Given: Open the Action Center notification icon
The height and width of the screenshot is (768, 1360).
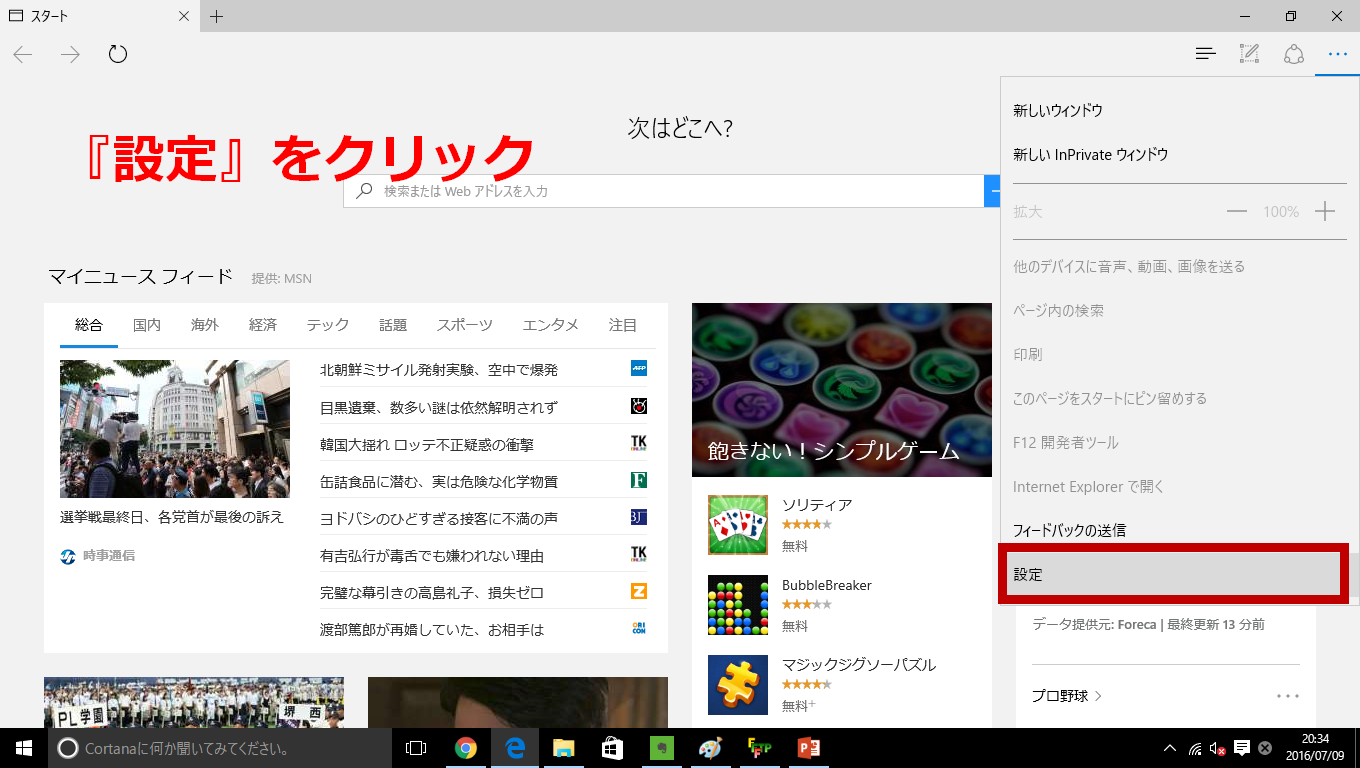Looking at the screenshot, I should point(1242,748).
